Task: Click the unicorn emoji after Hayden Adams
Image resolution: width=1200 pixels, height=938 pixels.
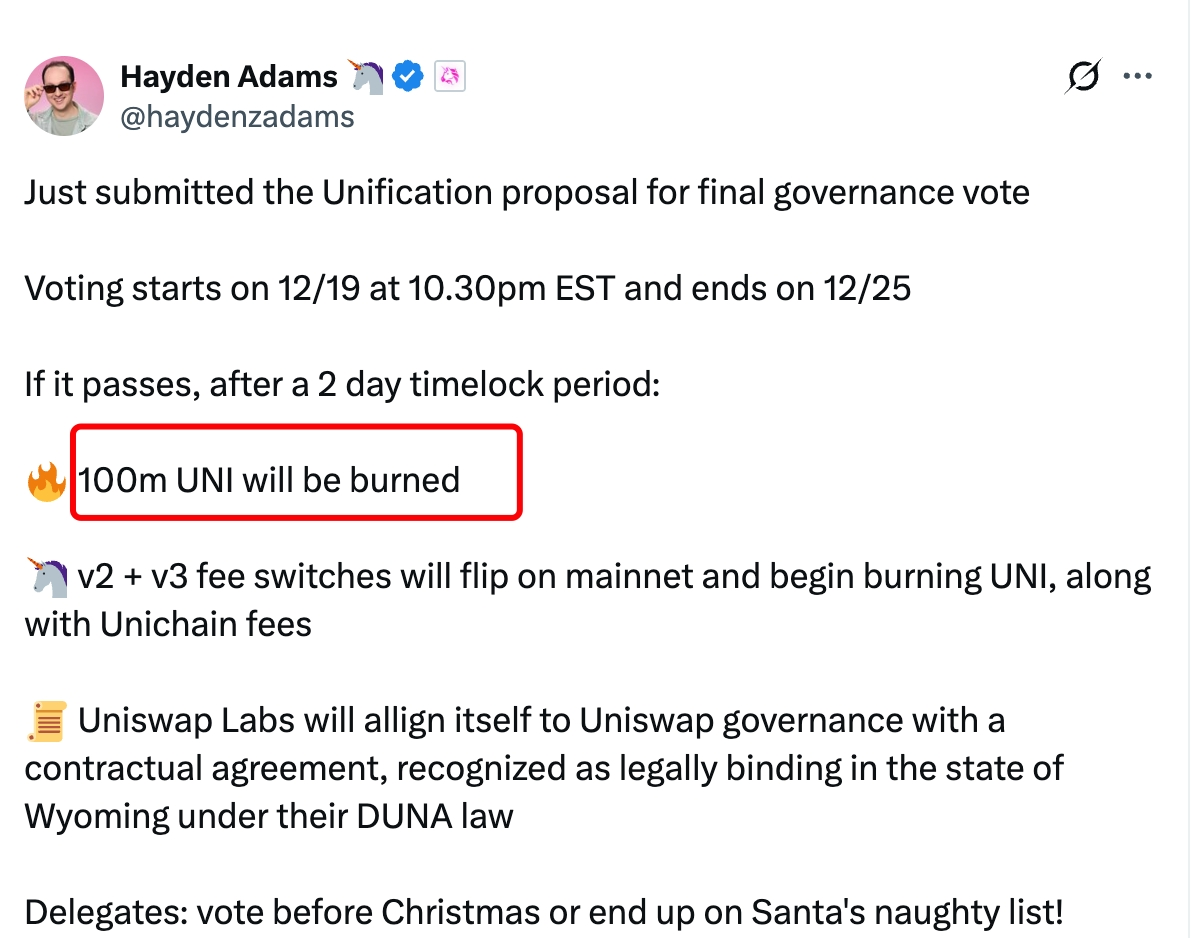Action: tap(365, 75)
